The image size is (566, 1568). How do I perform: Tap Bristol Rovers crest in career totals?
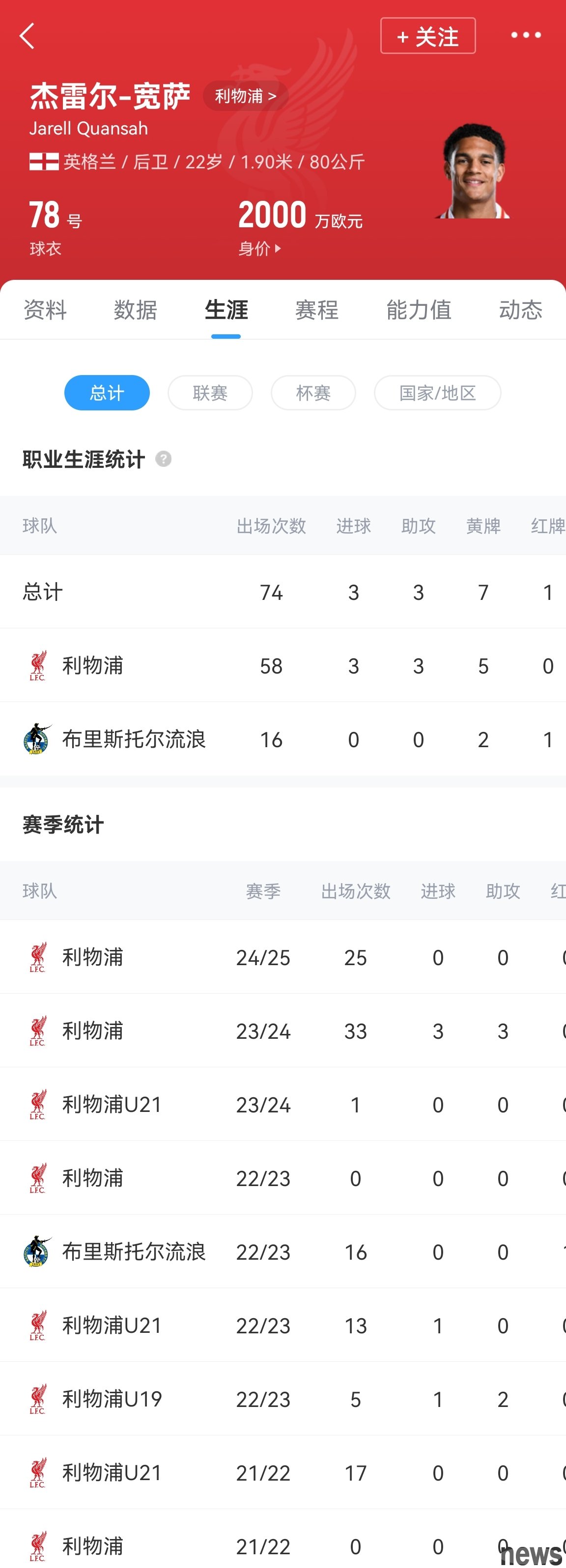pyautogui.click(x=38, y=739)
